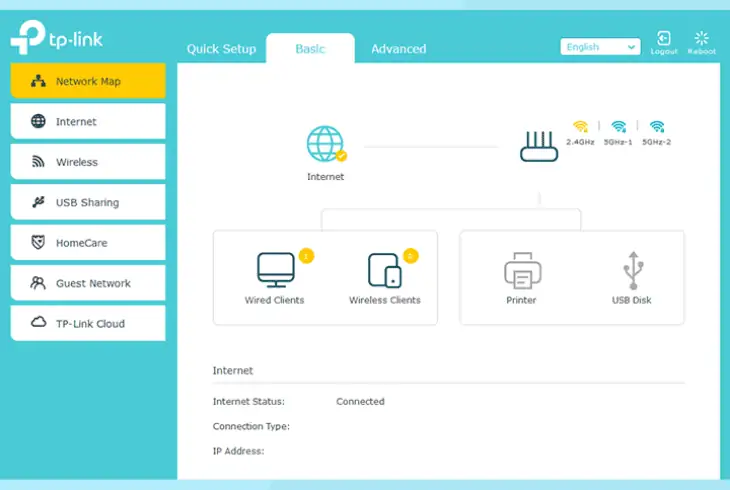The width and height of the screenshot is (730, 490).
Task: Select the Internet globe in network map
Action: (x=325, y=144)
